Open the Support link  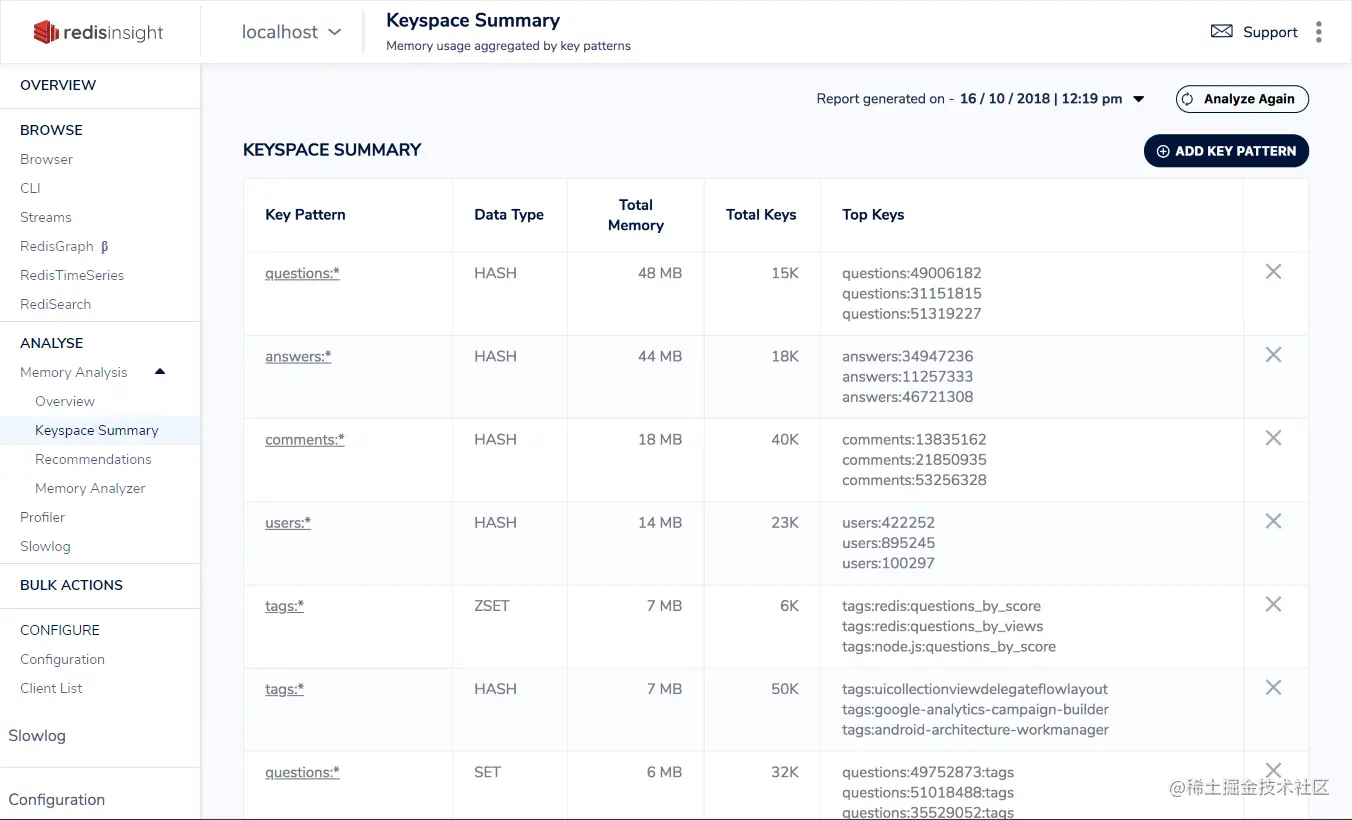click(x=1270, y=32)
